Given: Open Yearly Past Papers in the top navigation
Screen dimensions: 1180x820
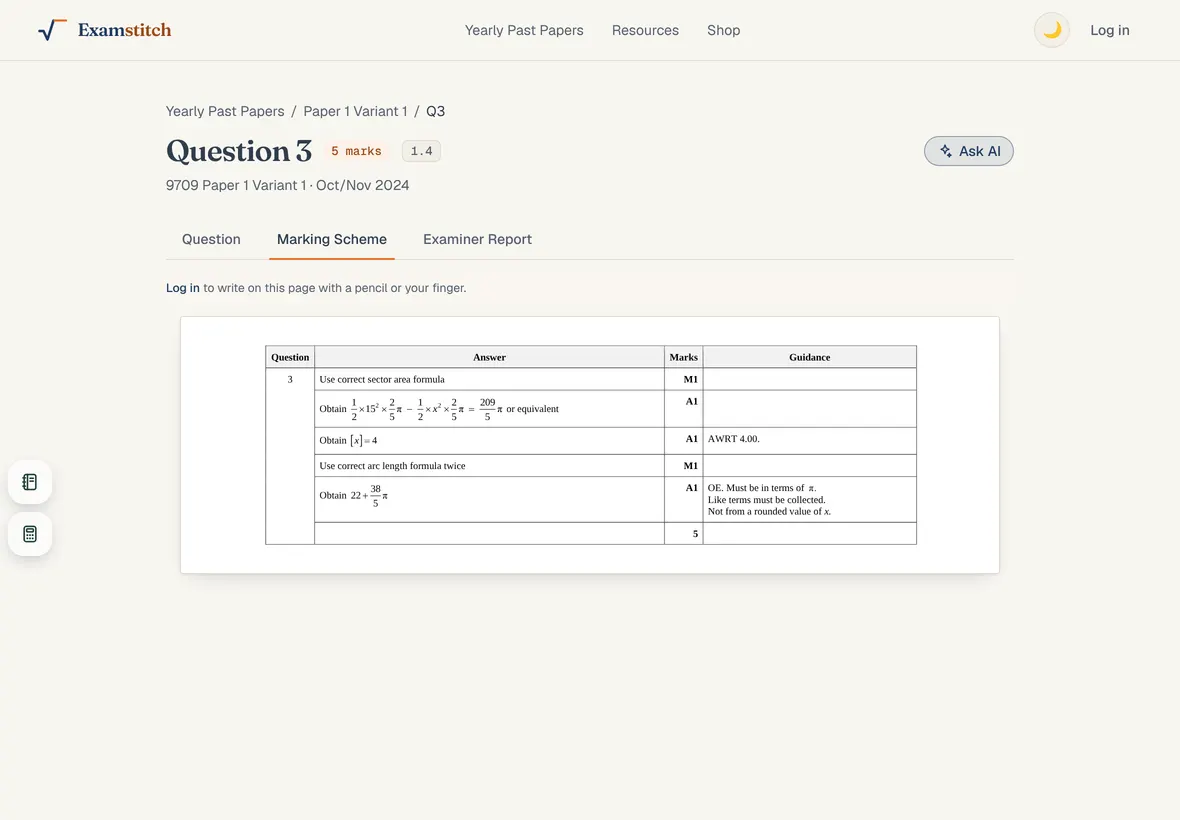Looking at the screenshot, I should pos(524,30).
